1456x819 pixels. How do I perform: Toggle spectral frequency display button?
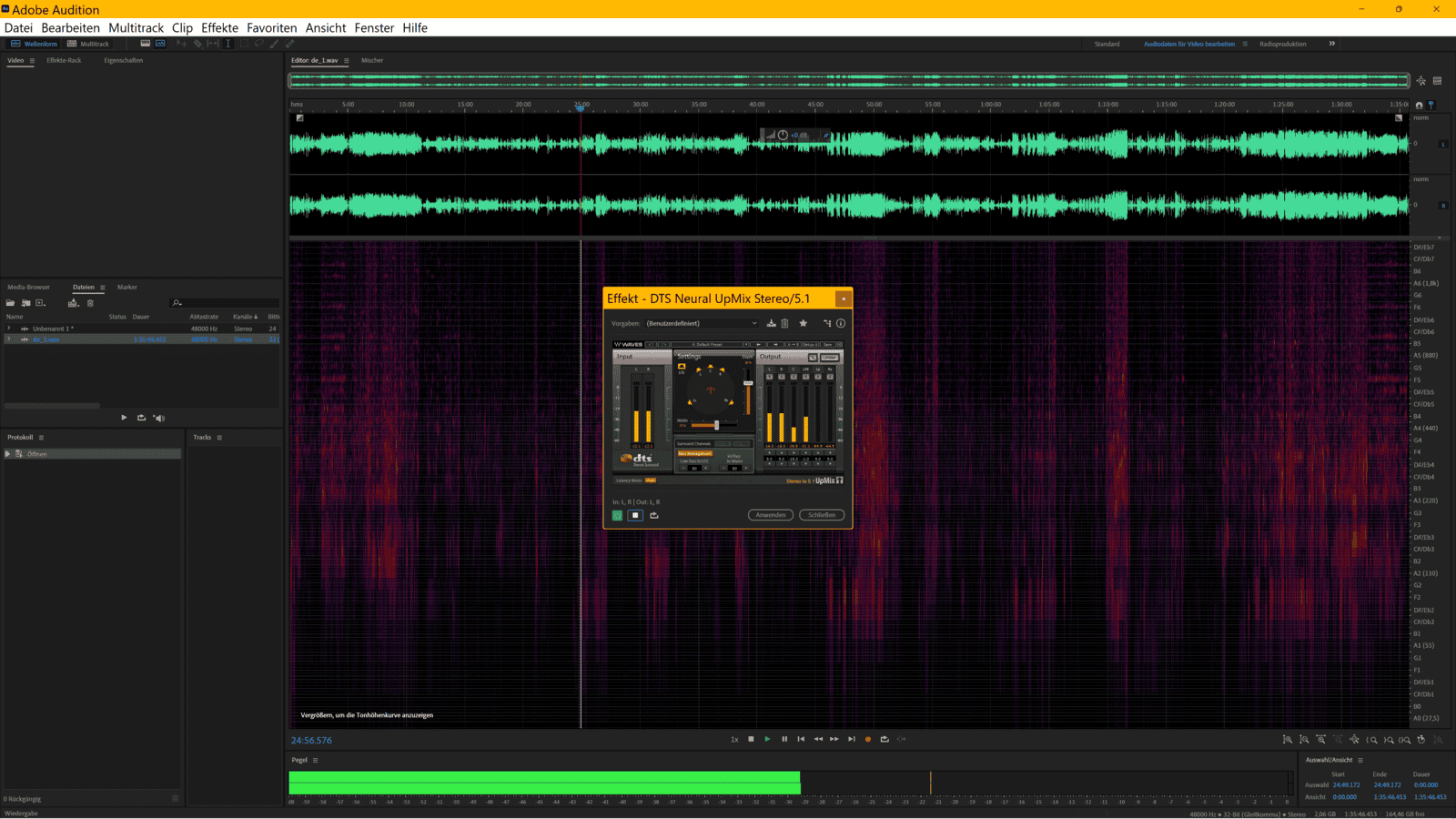tap(145, 44)
